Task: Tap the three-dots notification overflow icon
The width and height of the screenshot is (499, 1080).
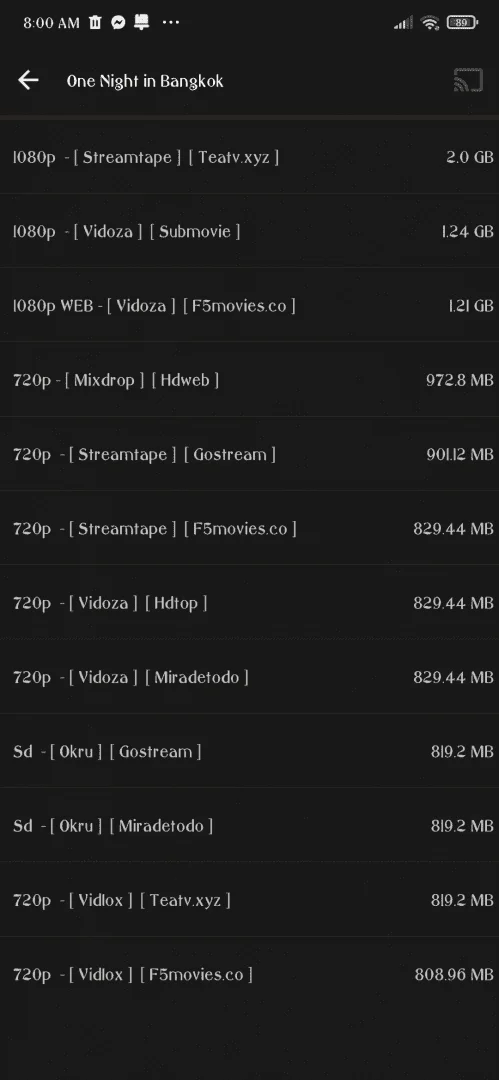Action: point(170,22)
